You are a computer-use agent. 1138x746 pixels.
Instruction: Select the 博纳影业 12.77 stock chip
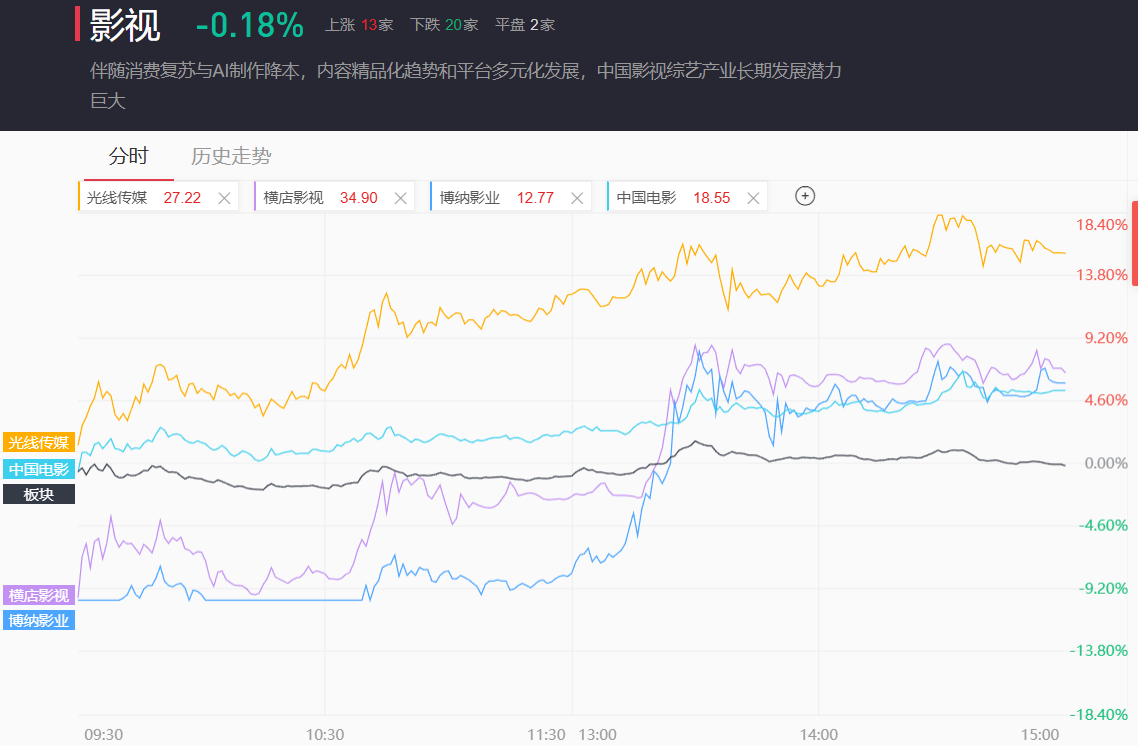point(496,198)
